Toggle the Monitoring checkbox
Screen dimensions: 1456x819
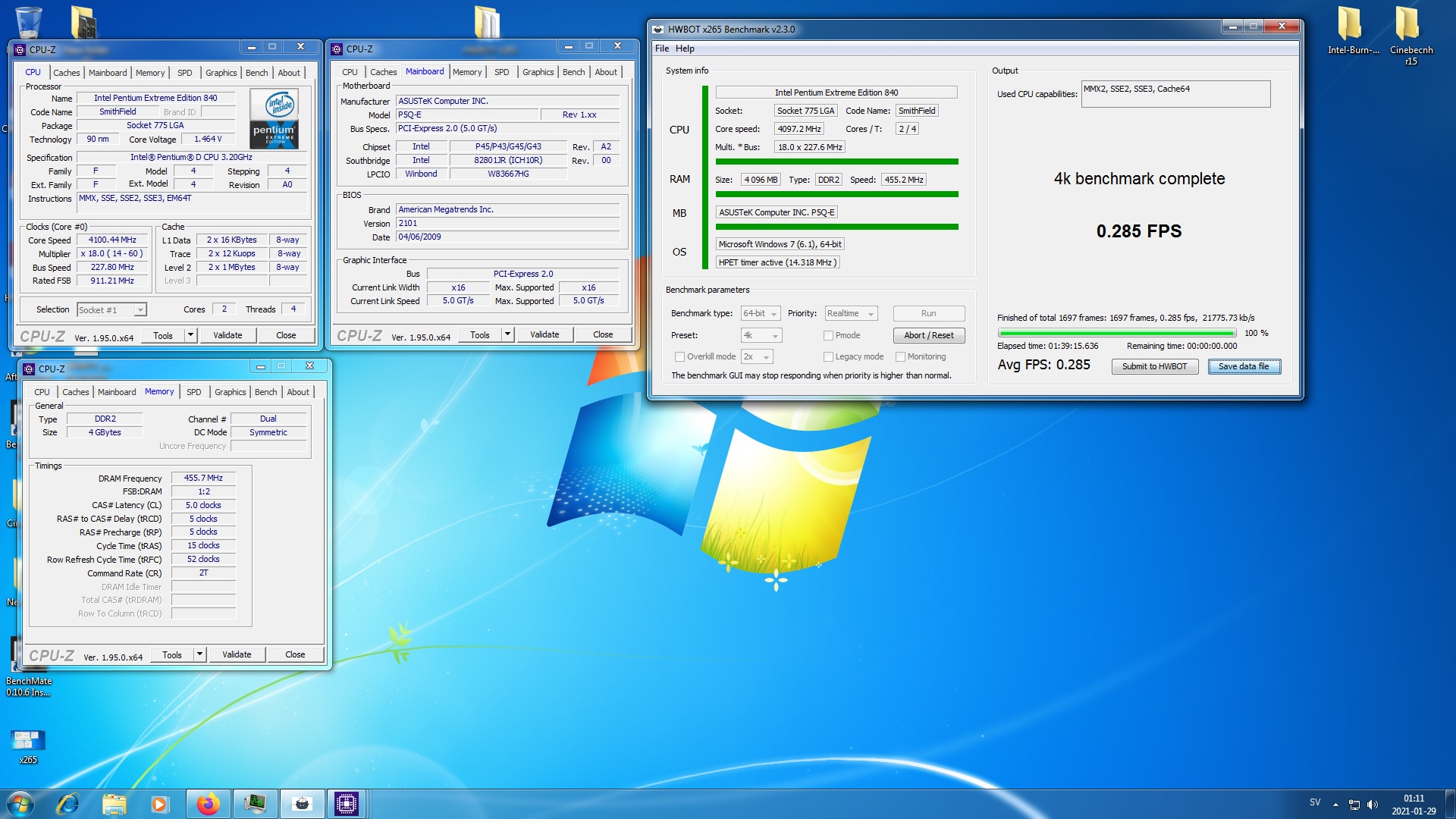[x=900, y=356]
